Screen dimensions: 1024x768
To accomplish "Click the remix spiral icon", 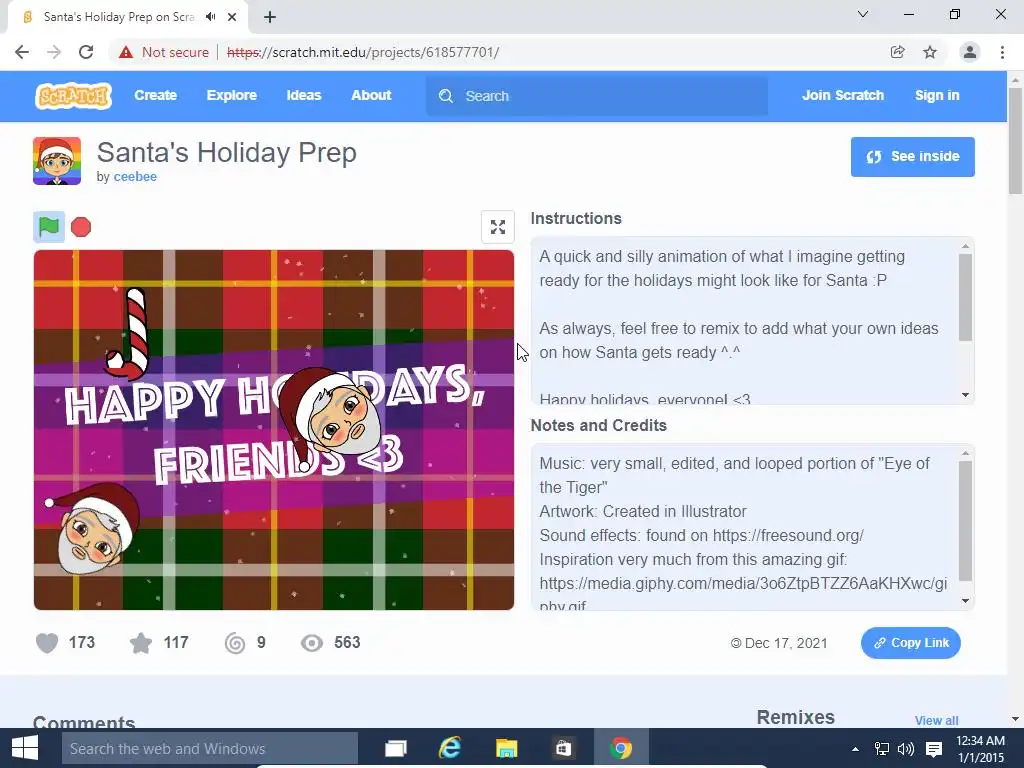I will point(235,643).
